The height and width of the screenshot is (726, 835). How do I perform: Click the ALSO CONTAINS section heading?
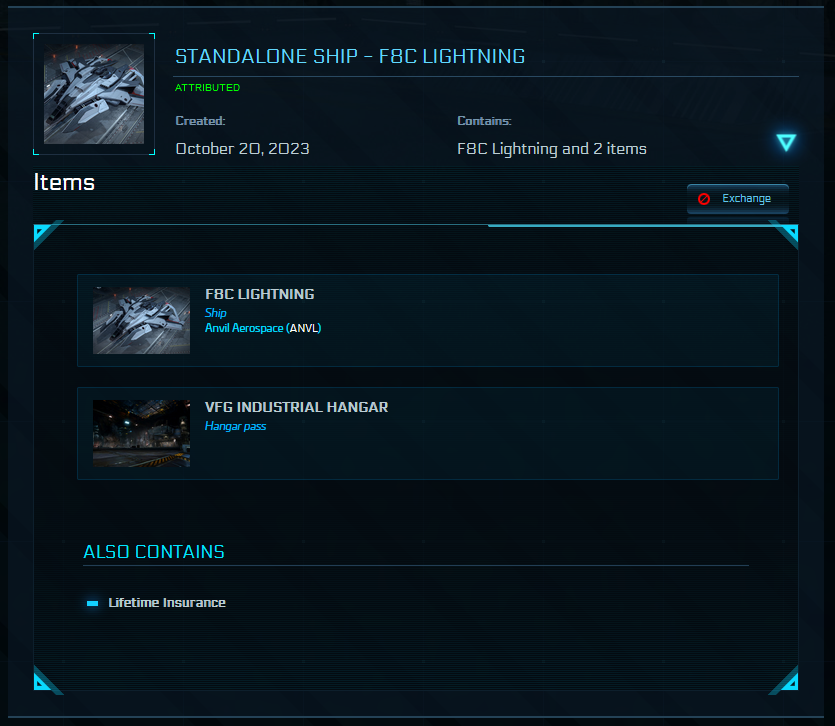154,552
